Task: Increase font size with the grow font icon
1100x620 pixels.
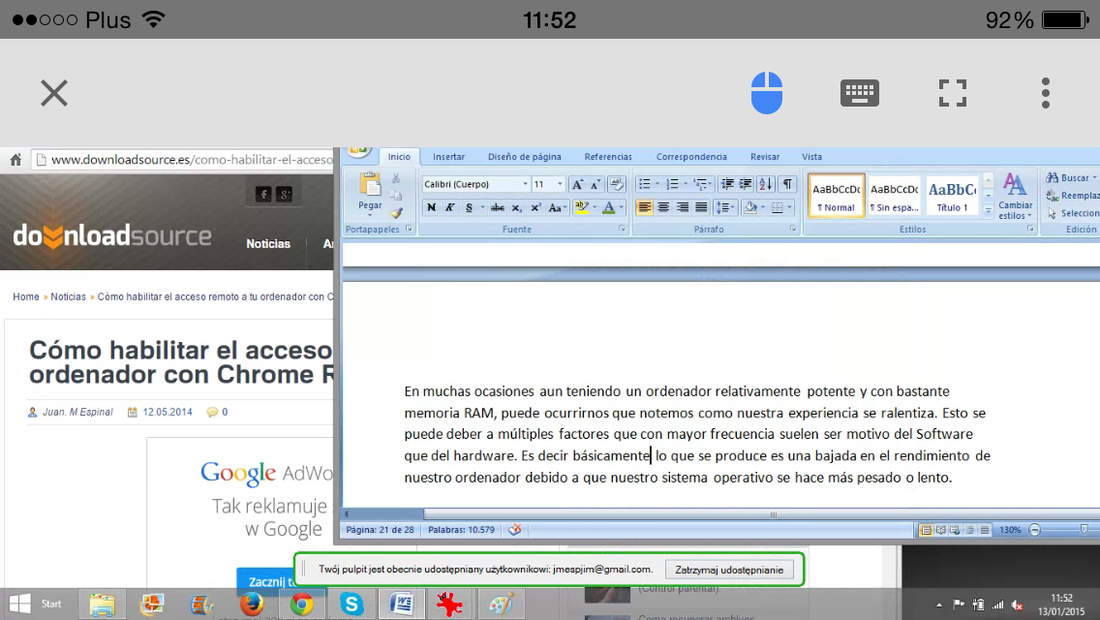Action: coord(577,184)
